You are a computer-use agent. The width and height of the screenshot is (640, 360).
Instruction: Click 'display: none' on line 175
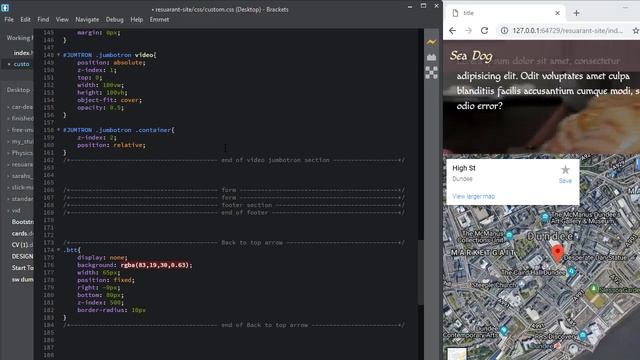pyautogui.click(x=102, y=258)
